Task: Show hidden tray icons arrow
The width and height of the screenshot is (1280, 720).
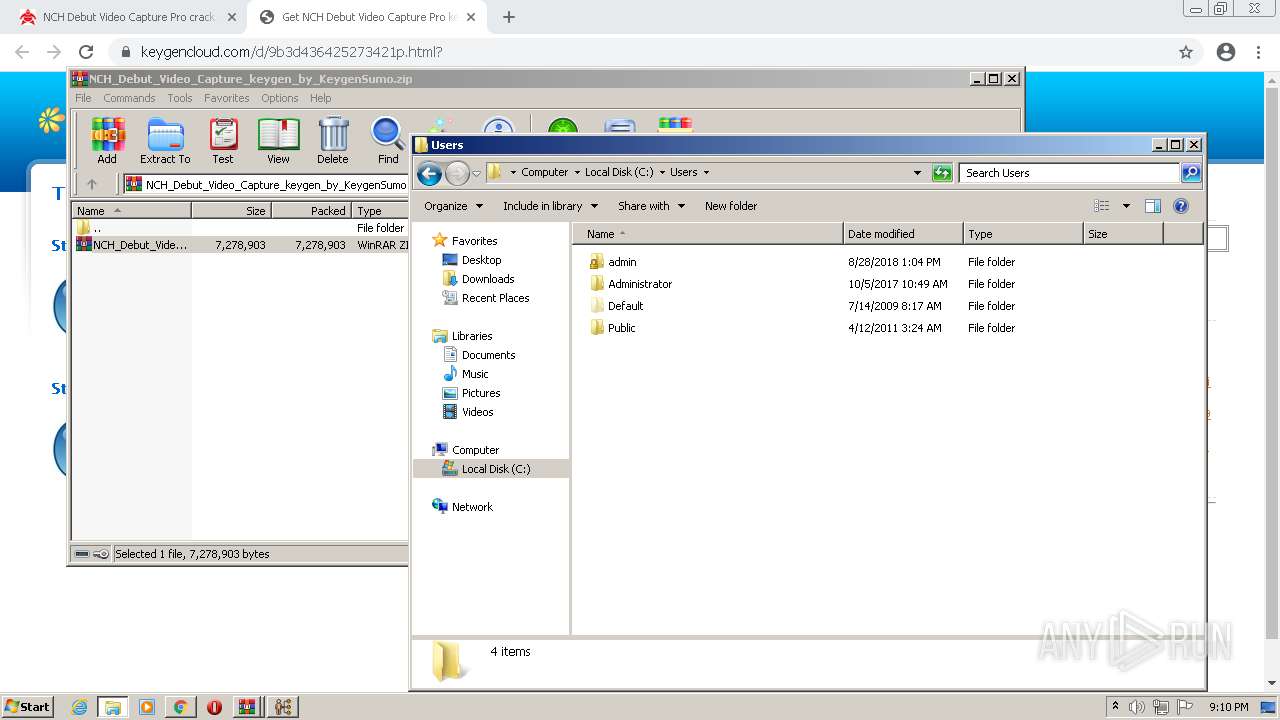Action: [x=1115, y=707]
